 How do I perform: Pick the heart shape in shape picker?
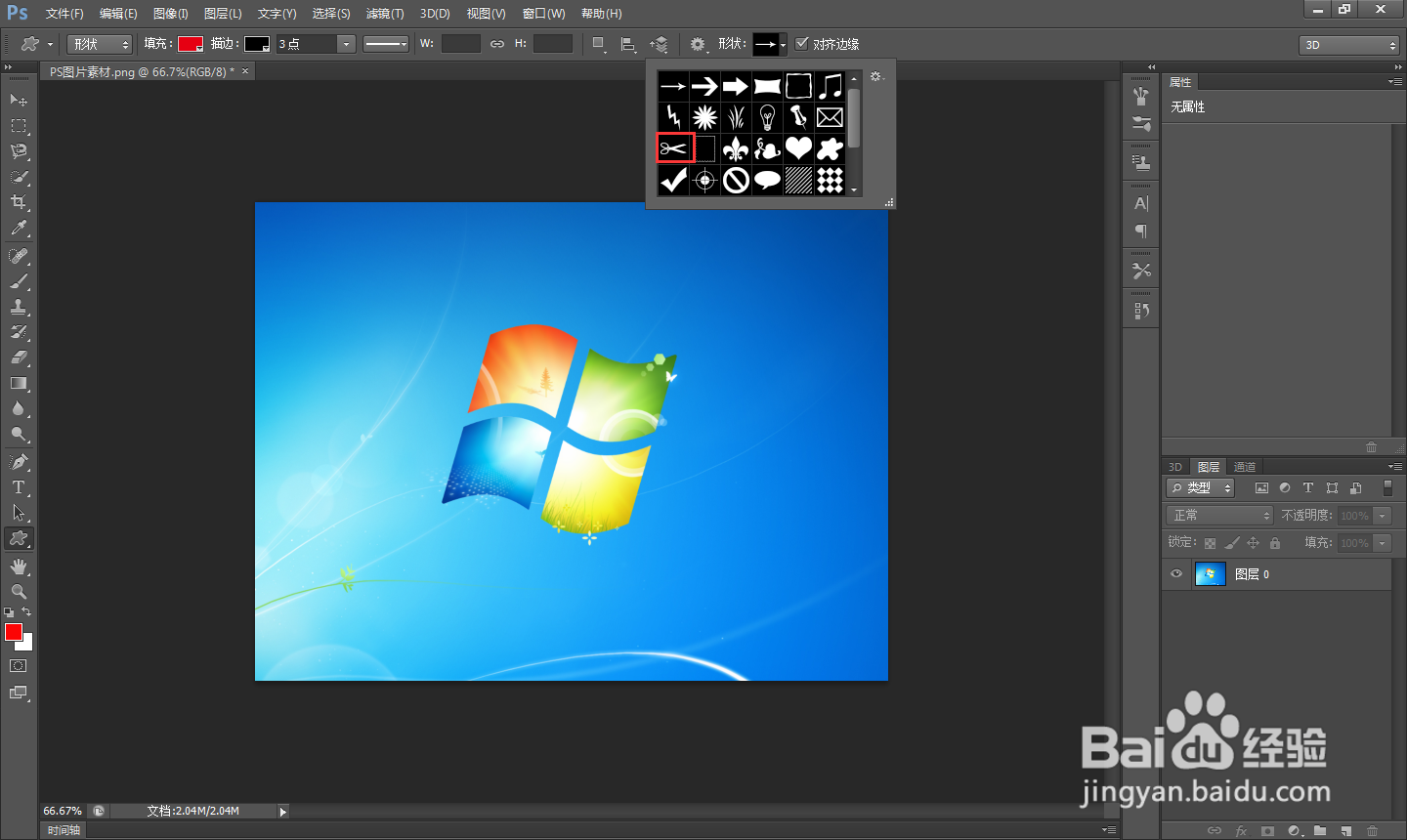[x=798, y=148]
